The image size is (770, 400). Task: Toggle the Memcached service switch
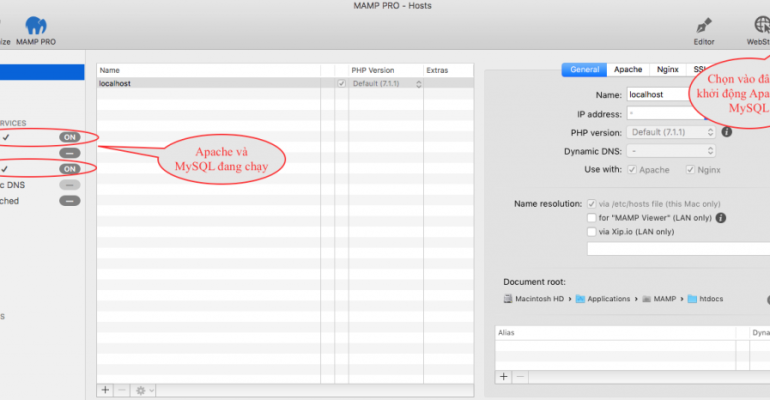coord(70,201)
